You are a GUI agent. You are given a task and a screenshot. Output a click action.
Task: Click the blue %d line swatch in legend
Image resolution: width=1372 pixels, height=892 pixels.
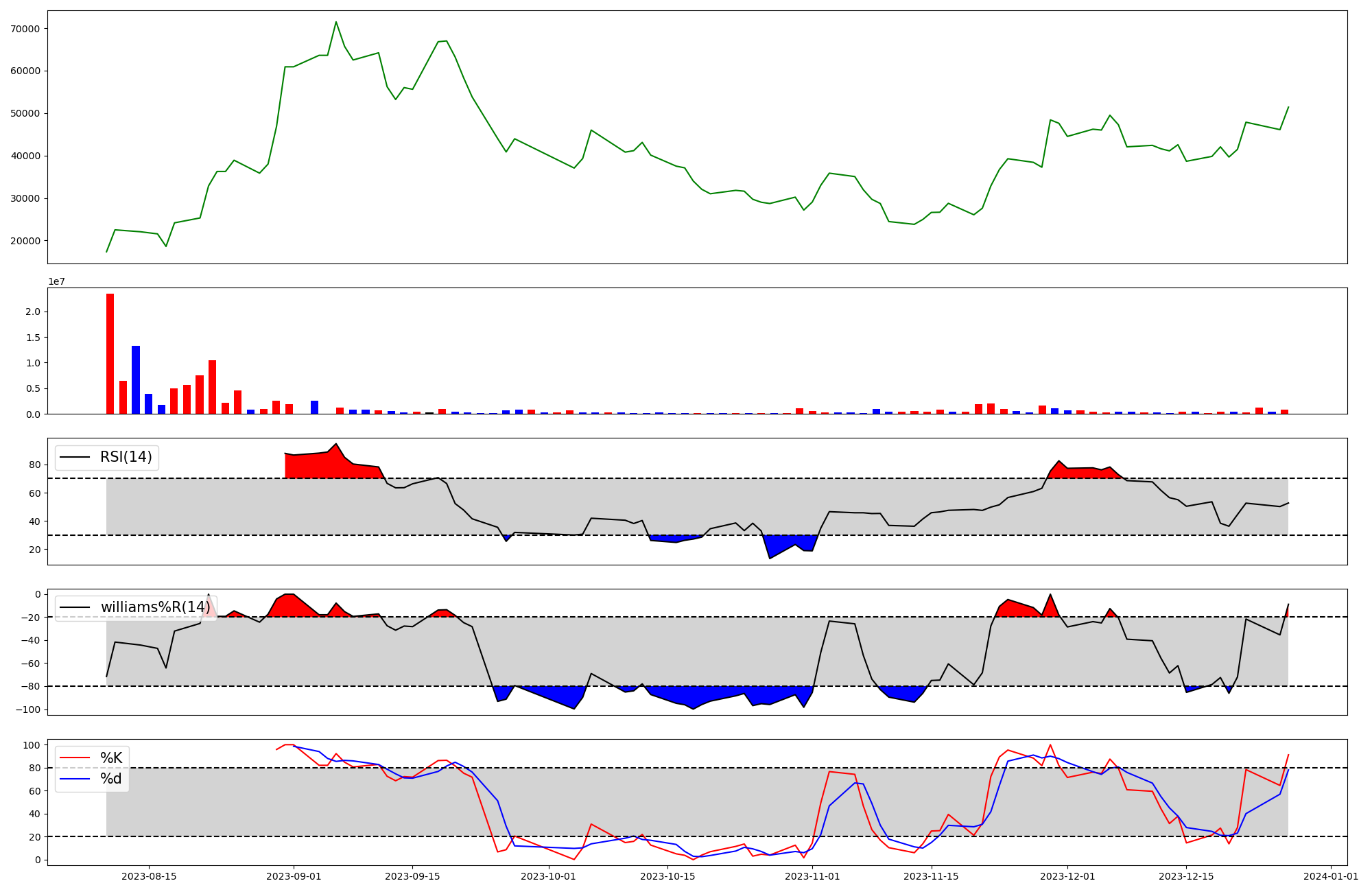coord(75,779)
